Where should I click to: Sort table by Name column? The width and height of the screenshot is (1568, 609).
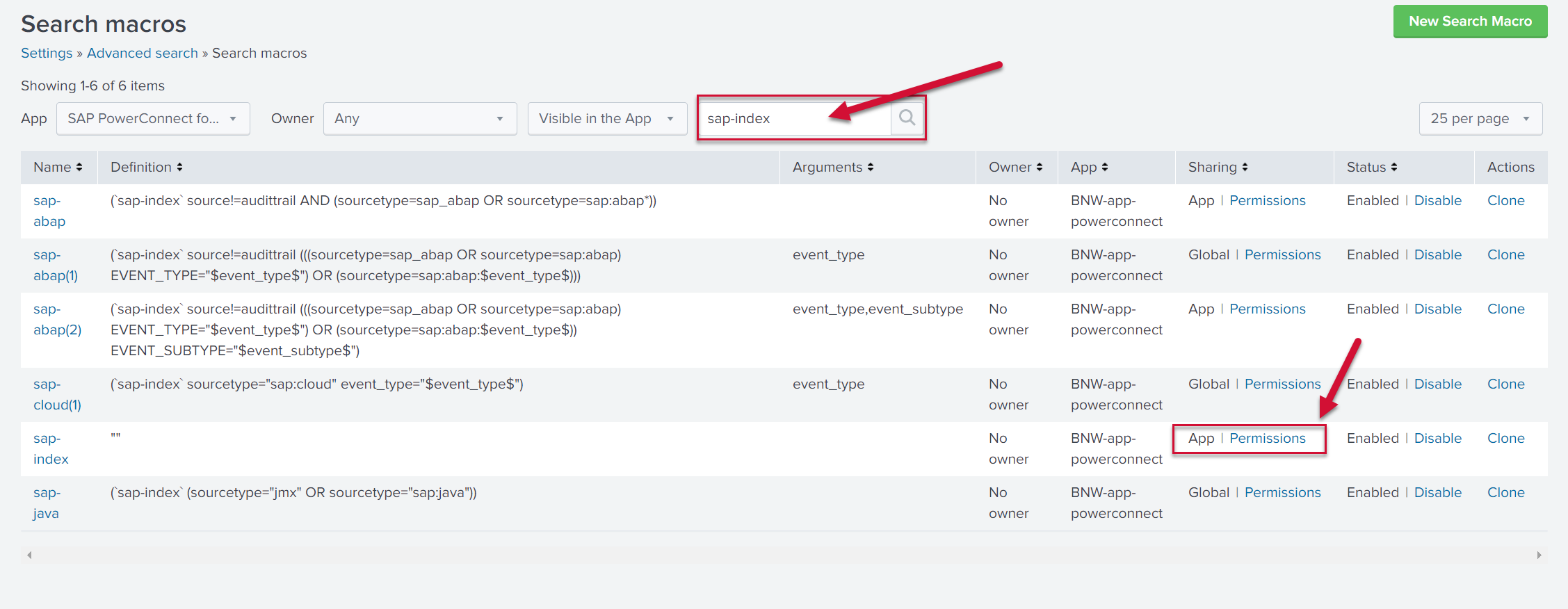(x=58, y=168)
